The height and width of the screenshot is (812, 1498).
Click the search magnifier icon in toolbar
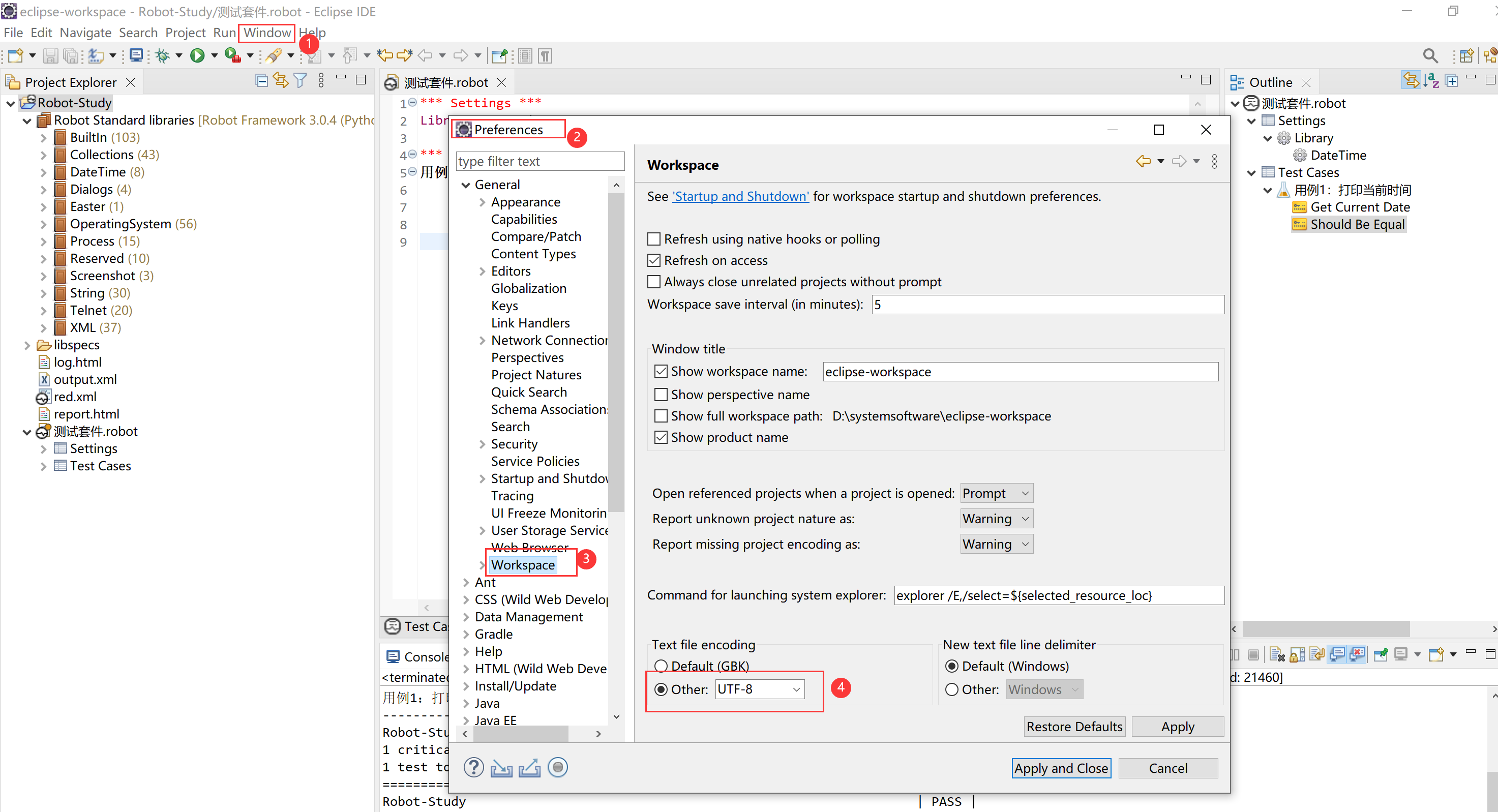point(1430,55)
